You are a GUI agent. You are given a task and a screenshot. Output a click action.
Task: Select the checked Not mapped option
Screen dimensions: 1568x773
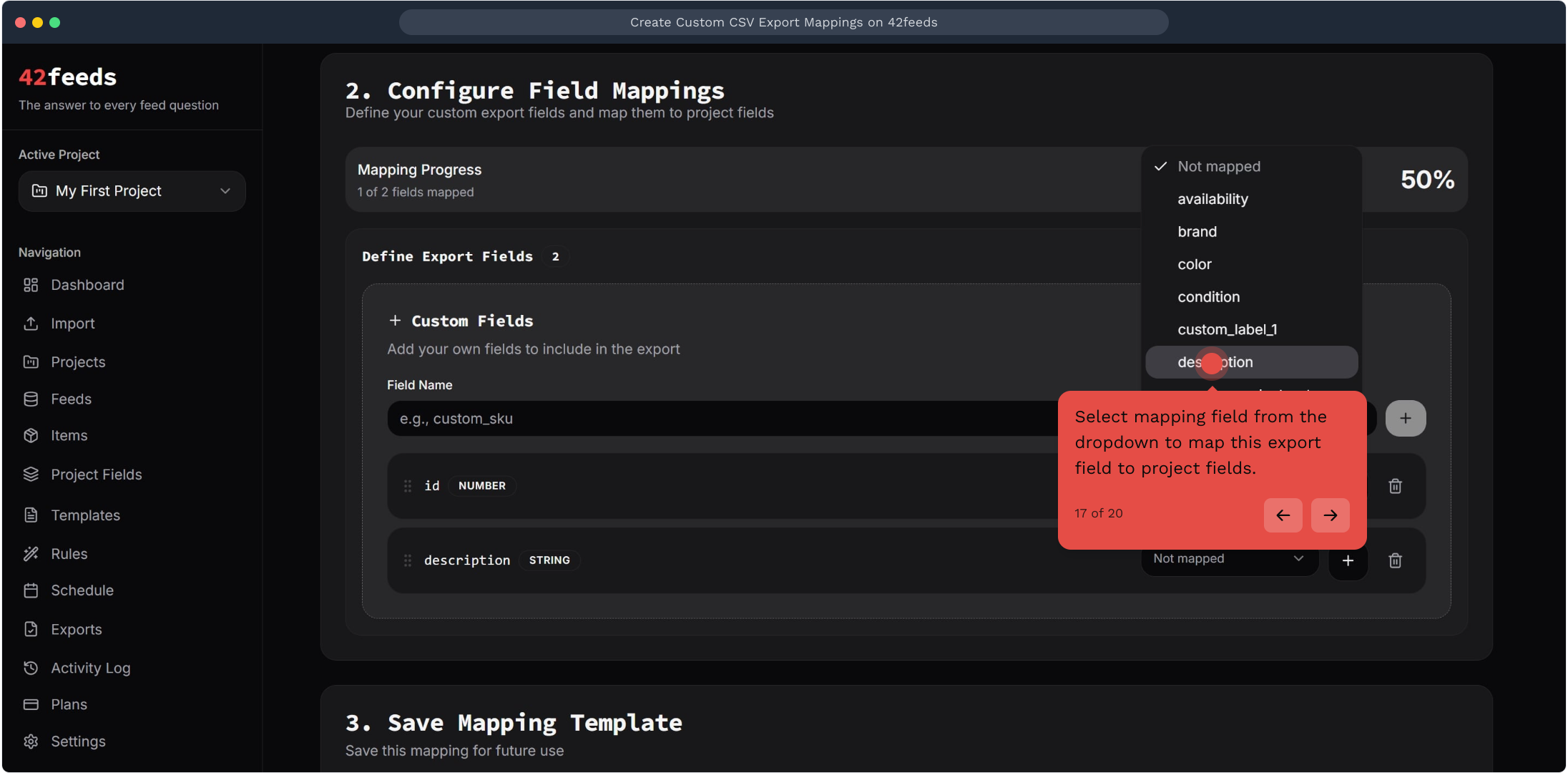(x=1218, y=167)
